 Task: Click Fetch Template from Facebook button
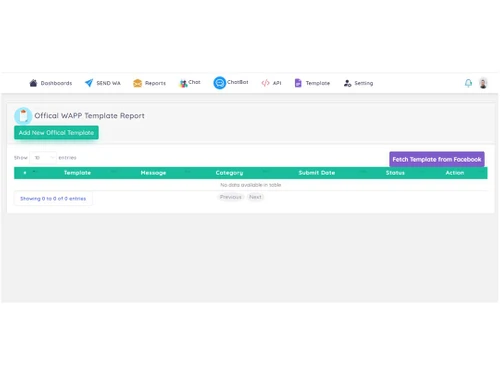tap(437, 159)
